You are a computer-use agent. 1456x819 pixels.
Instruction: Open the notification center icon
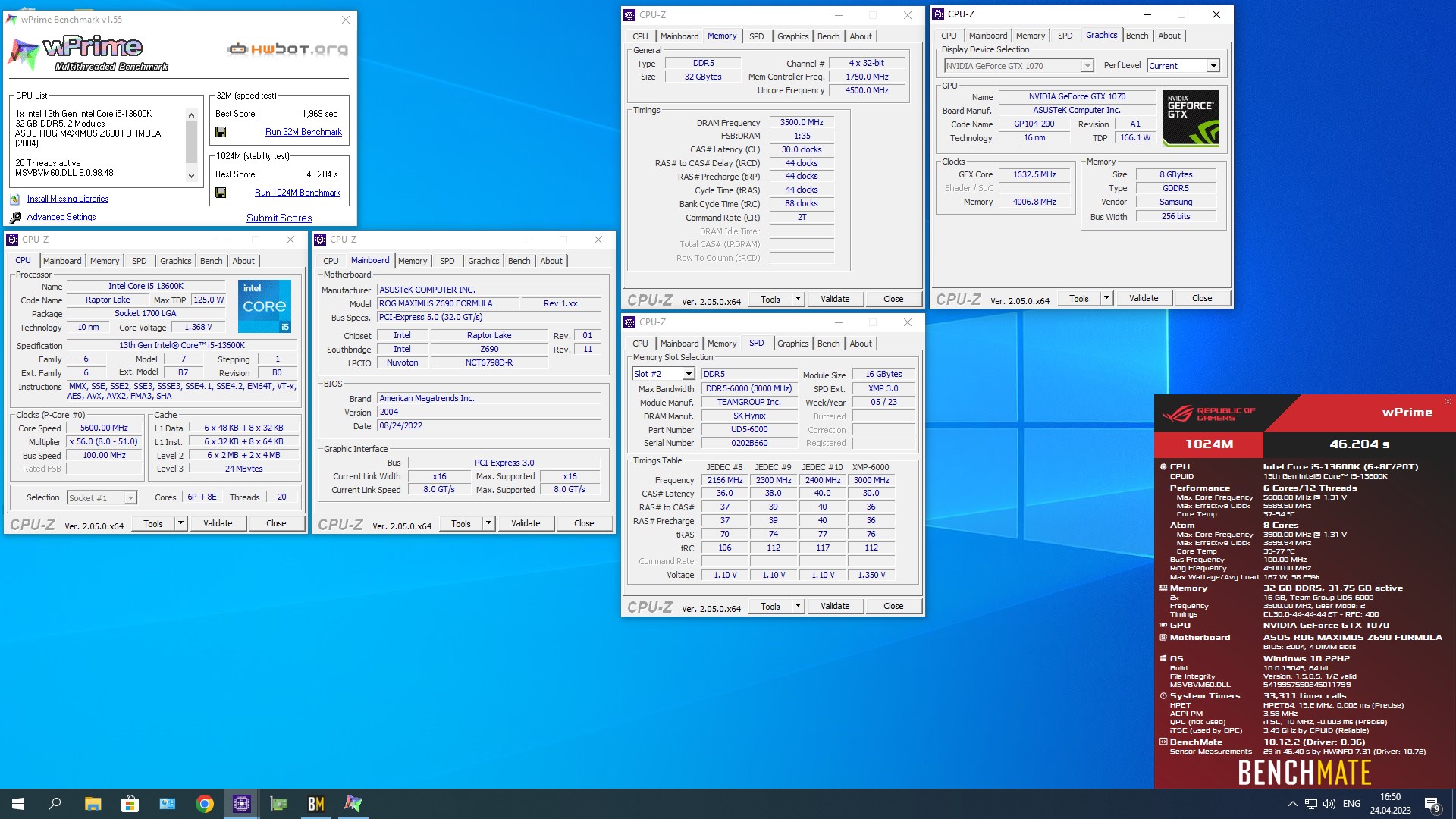pyautogui.click(x=1432, y=804)
